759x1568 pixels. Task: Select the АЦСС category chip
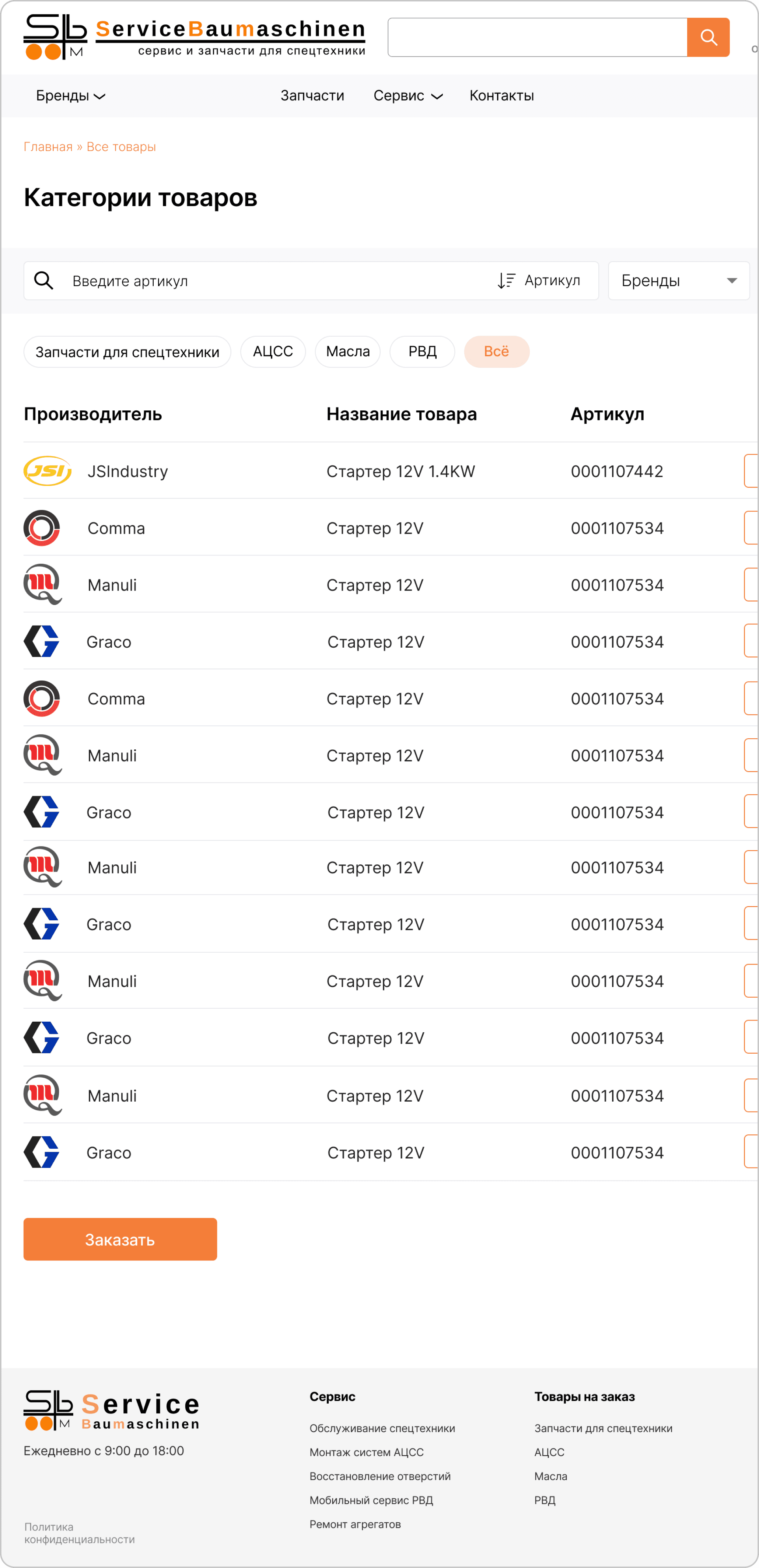click(x=273, y=352)
